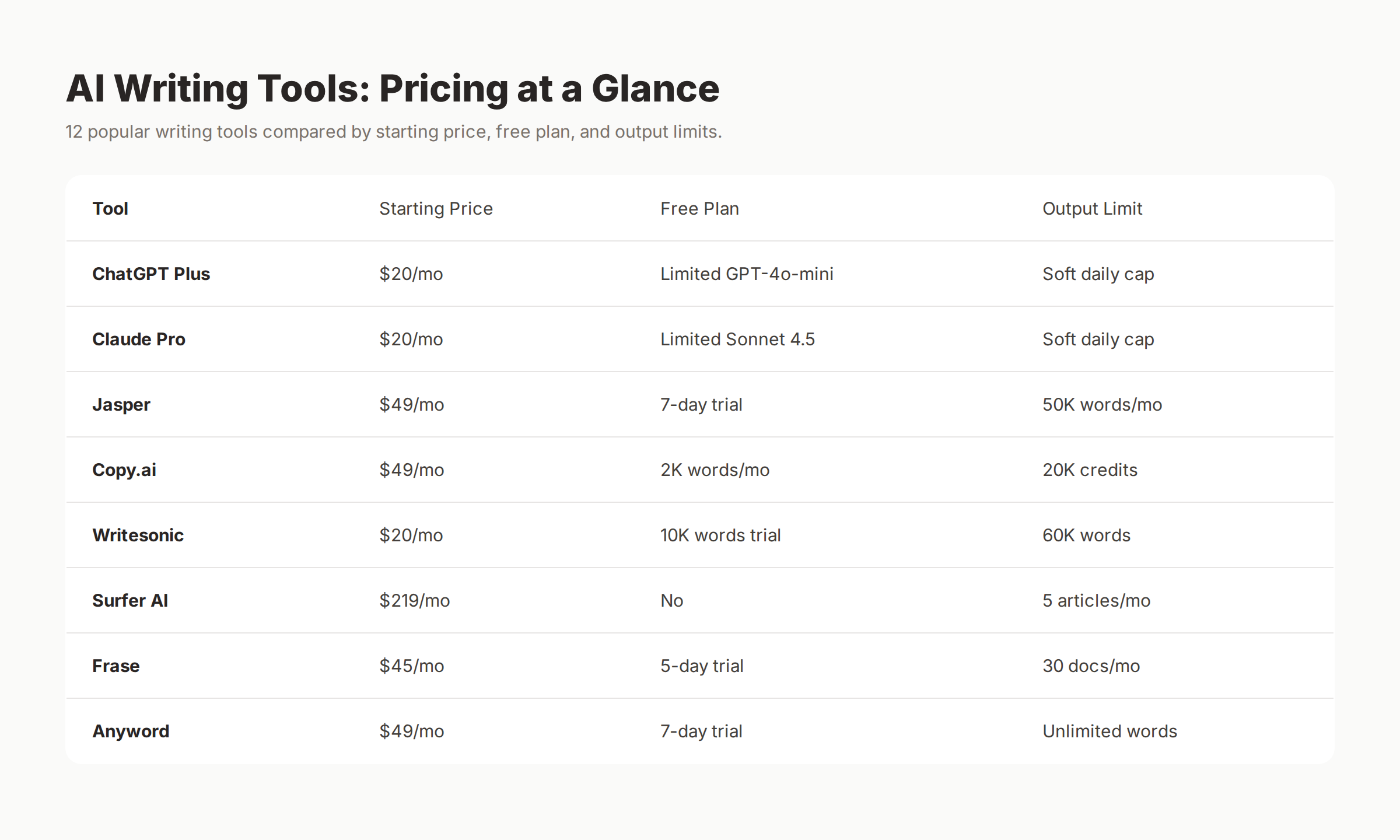
Task: Click '30 docs/mo' cell
Action: click(x=1091, y=666)
